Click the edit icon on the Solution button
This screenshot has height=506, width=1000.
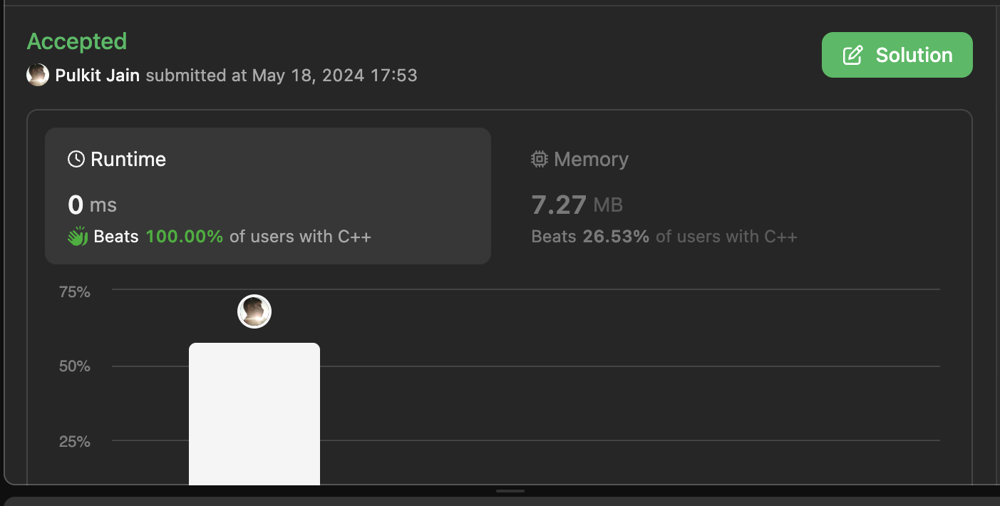pyautogui.click(x=853, y=55)
